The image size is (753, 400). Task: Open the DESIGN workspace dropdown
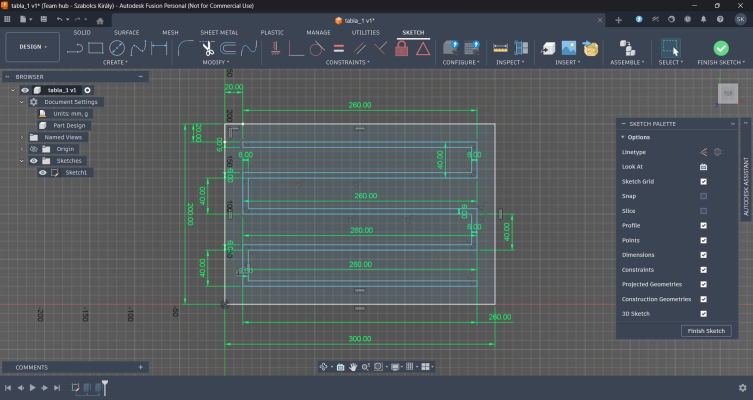coord(31,47)
